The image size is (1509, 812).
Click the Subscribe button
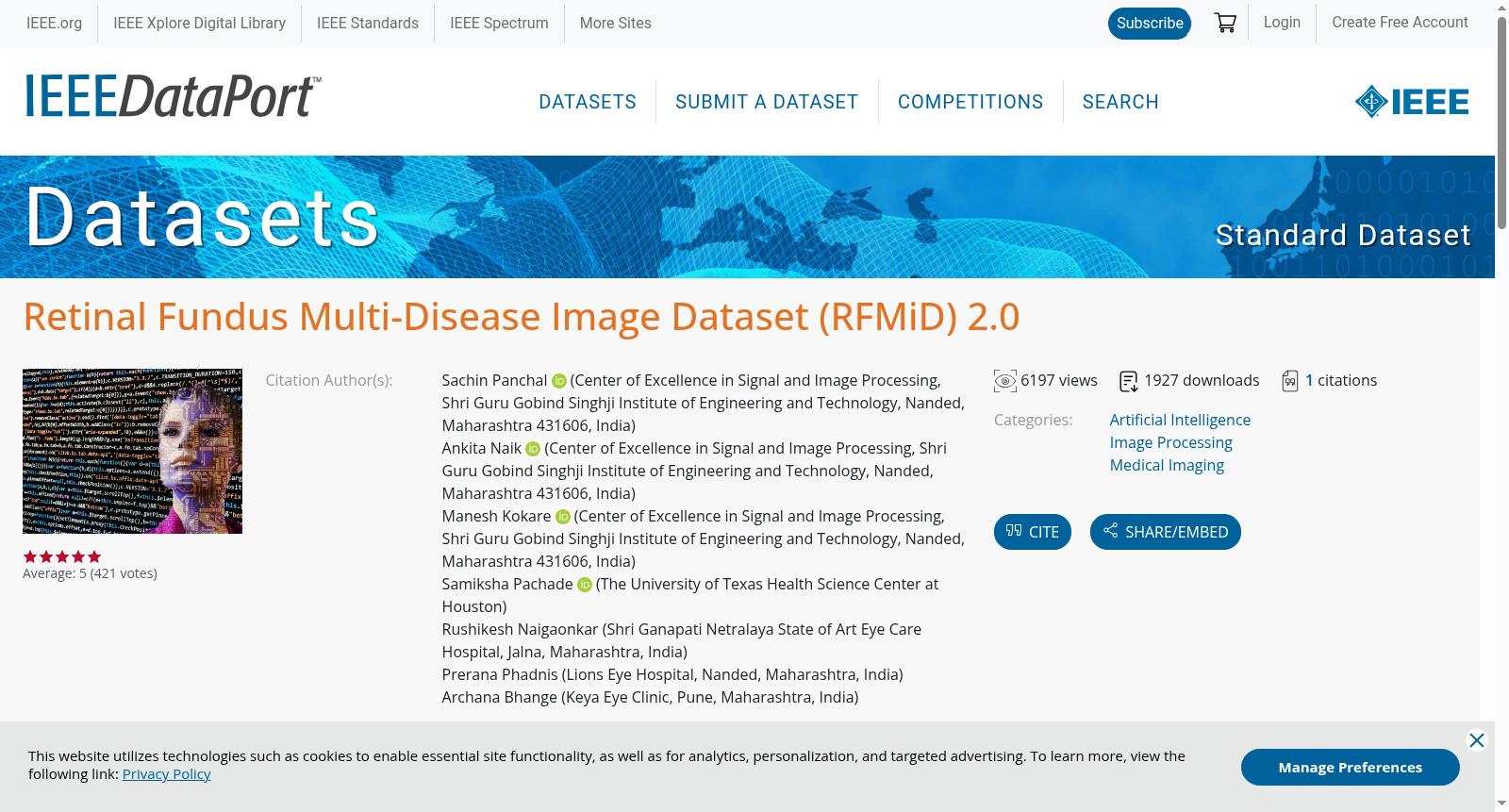[1150, 23]
